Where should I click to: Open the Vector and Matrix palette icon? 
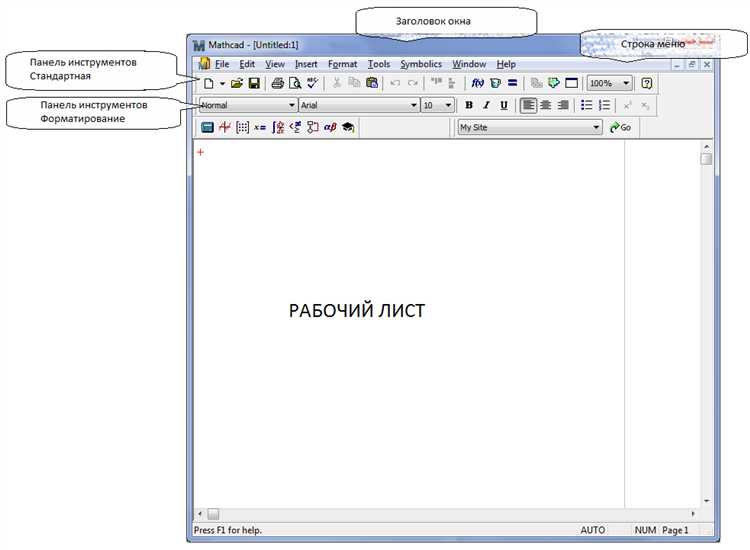pyautogui.click(x=243, y=127)
